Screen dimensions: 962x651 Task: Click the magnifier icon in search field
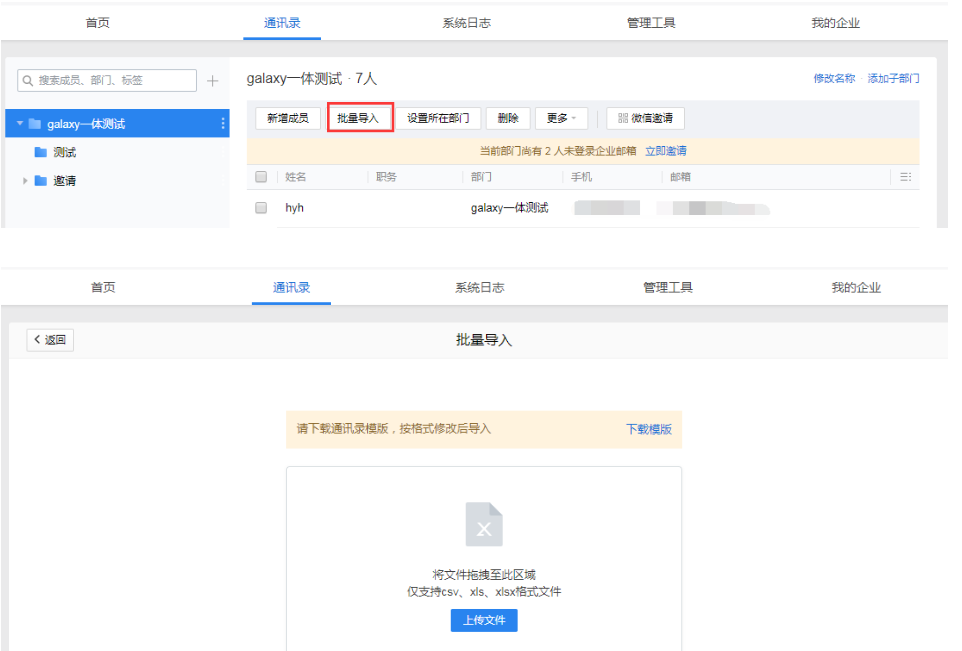coord(29,81)
